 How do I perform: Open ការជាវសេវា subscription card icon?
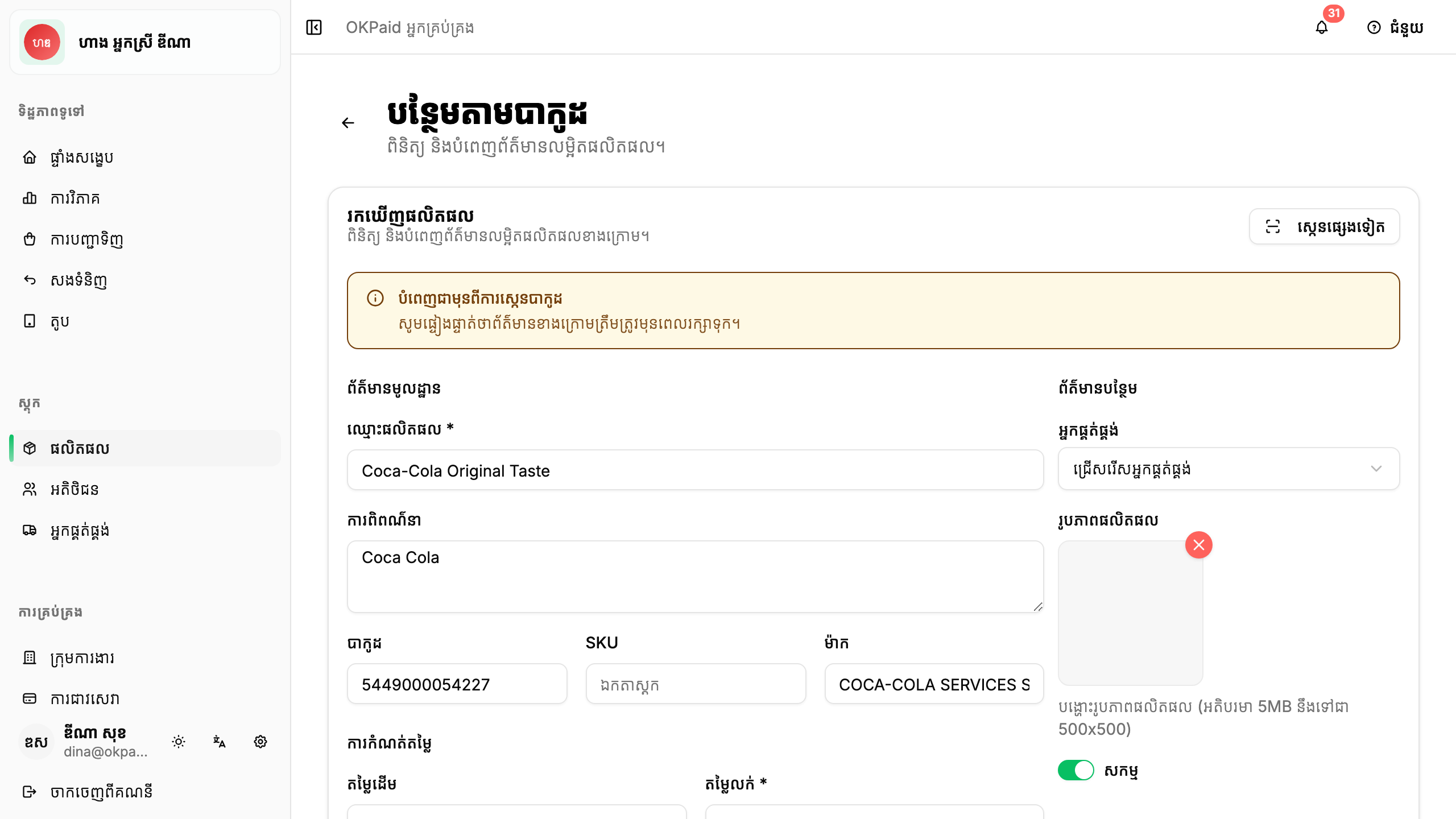[30, 698]
